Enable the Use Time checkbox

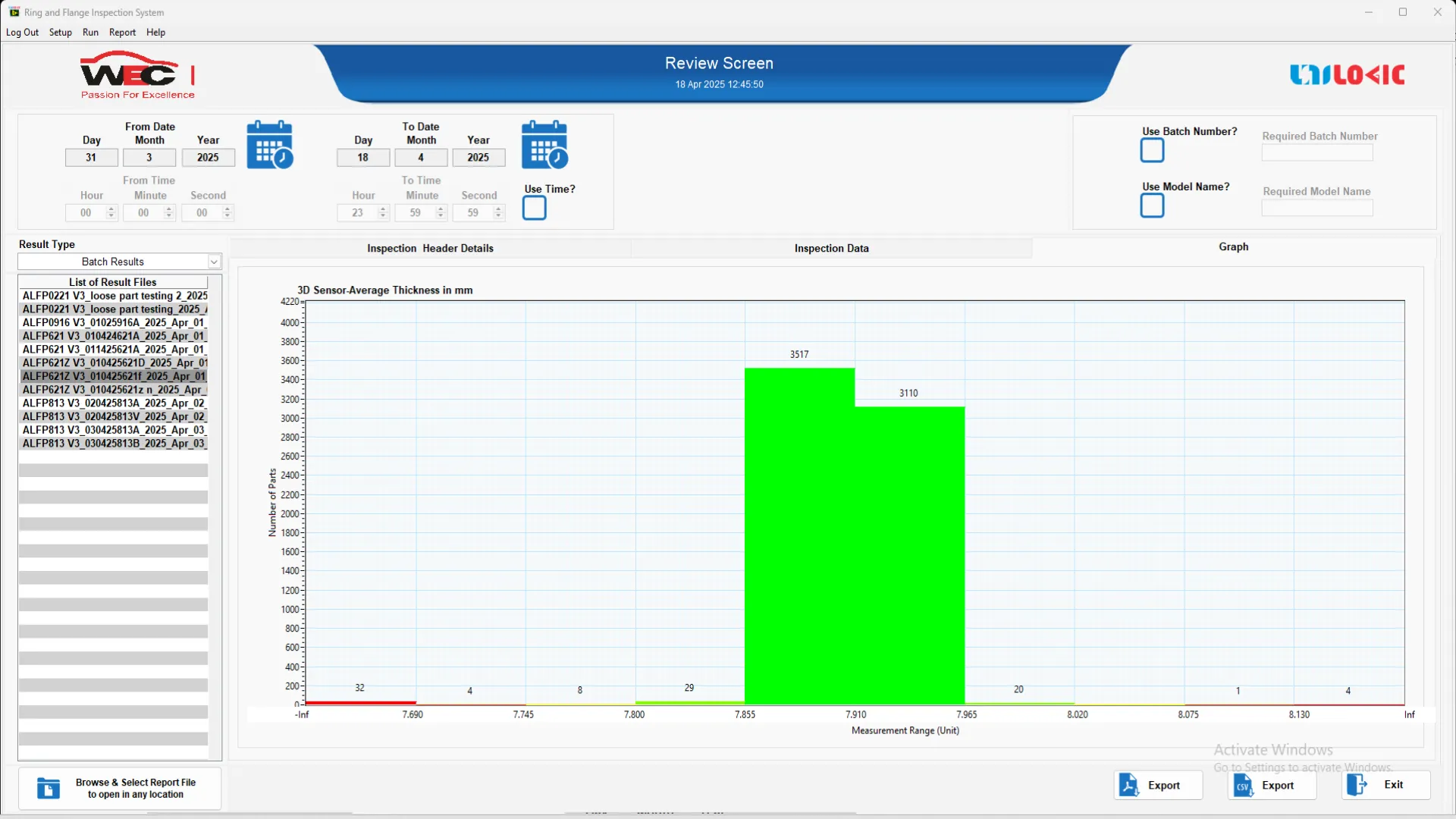(x=534, y=208)
